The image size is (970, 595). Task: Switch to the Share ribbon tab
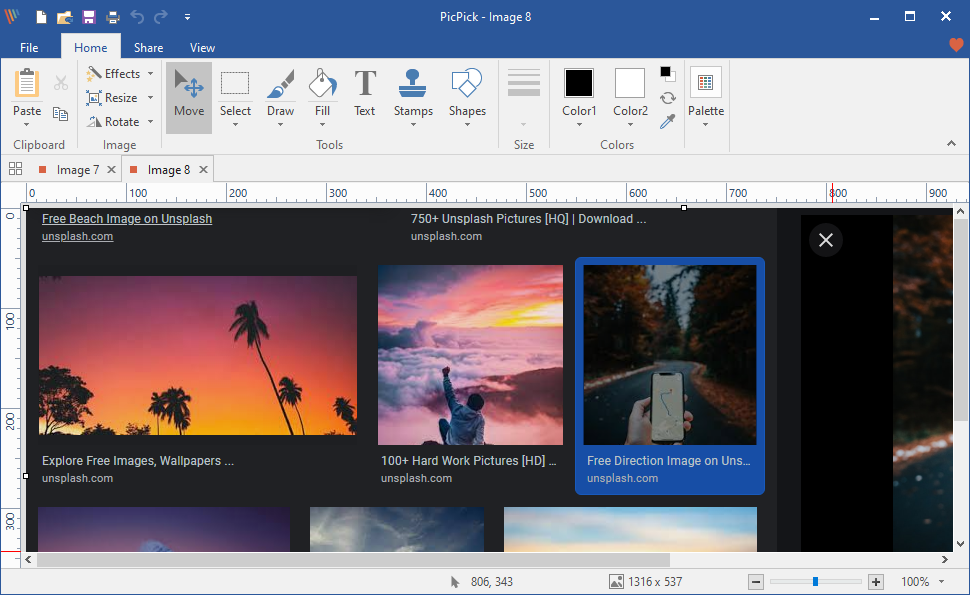click(x=148, y=48)
